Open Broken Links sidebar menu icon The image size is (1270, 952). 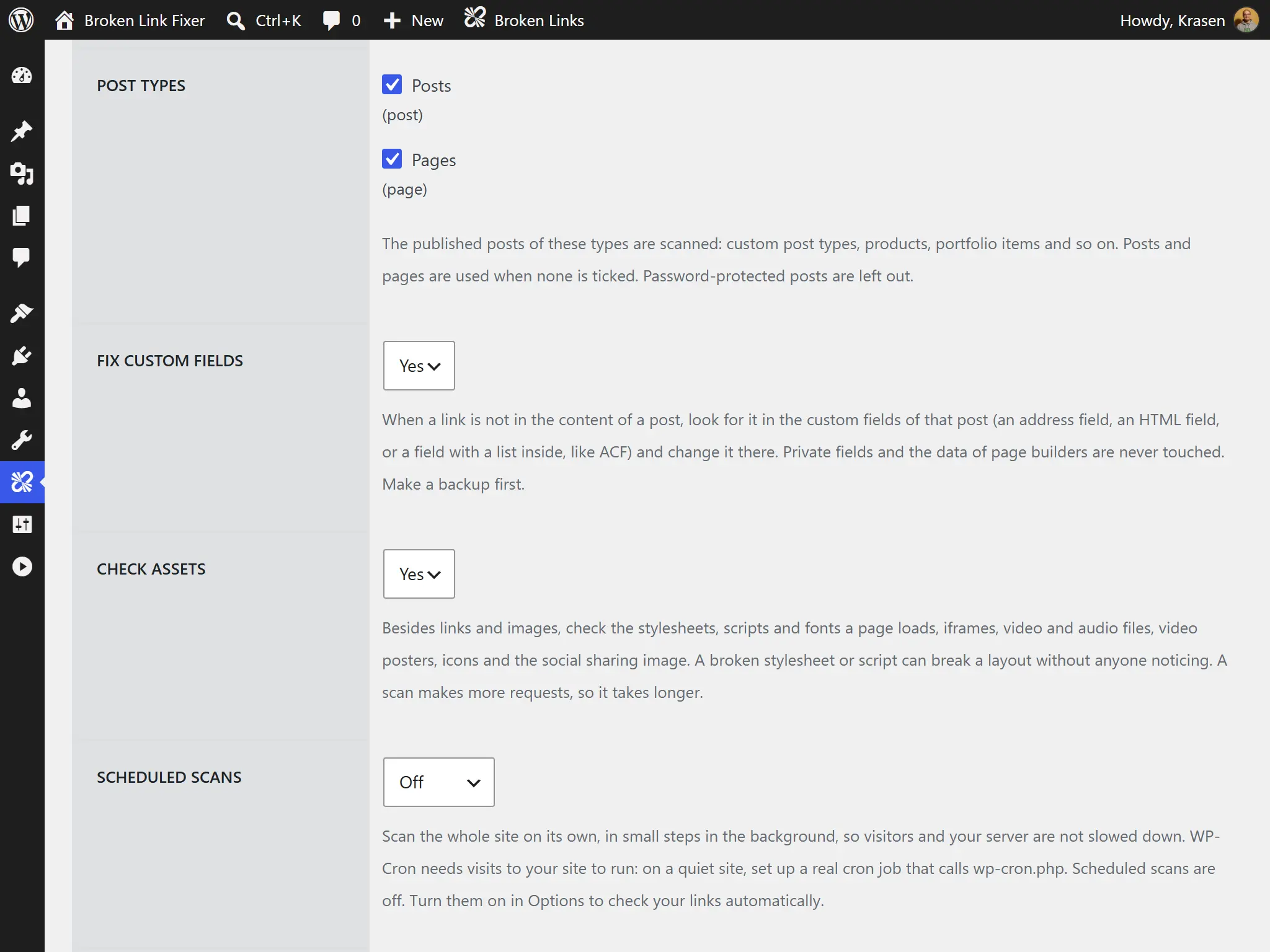(x=22, y=482)
